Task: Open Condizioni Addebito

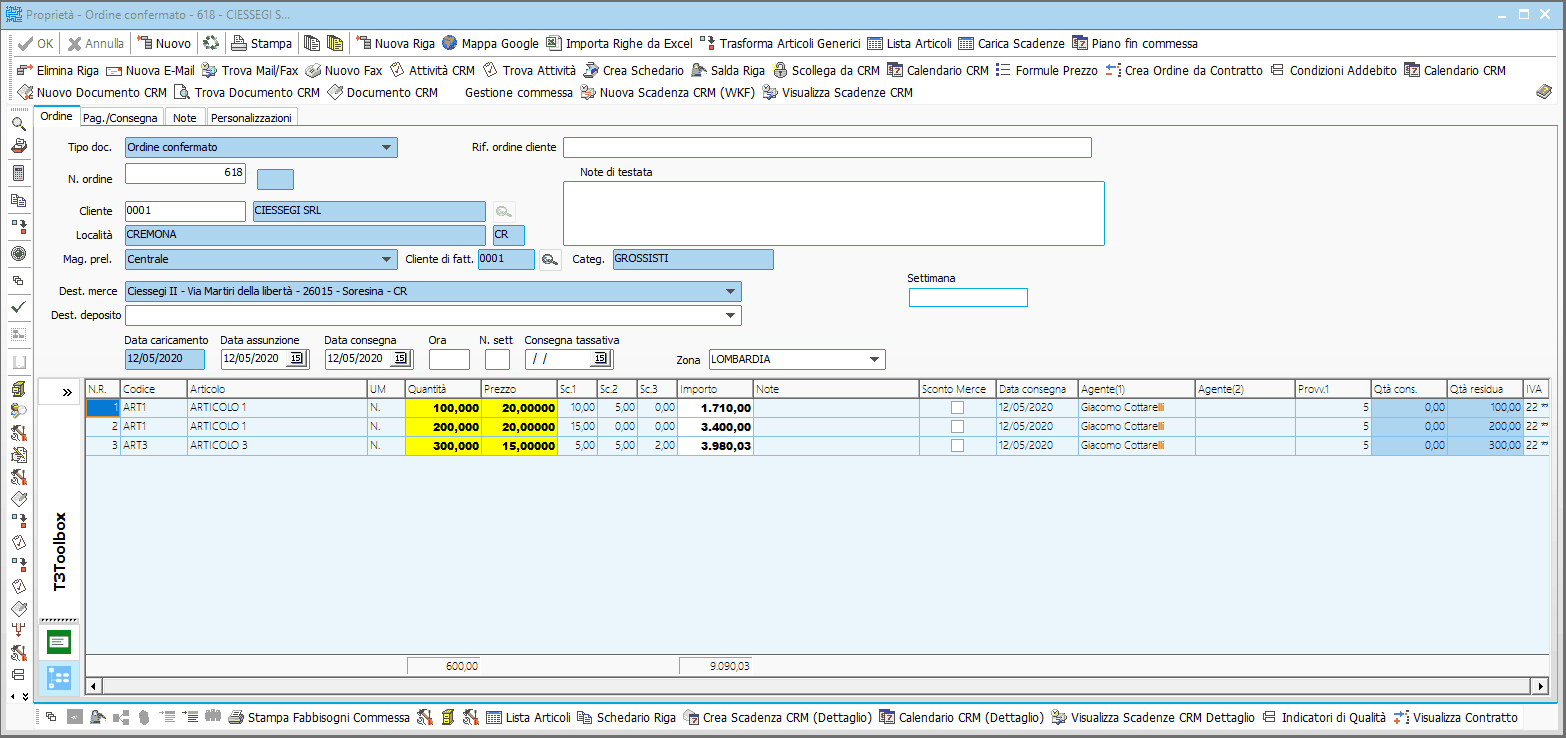Action: point(1333,71)
